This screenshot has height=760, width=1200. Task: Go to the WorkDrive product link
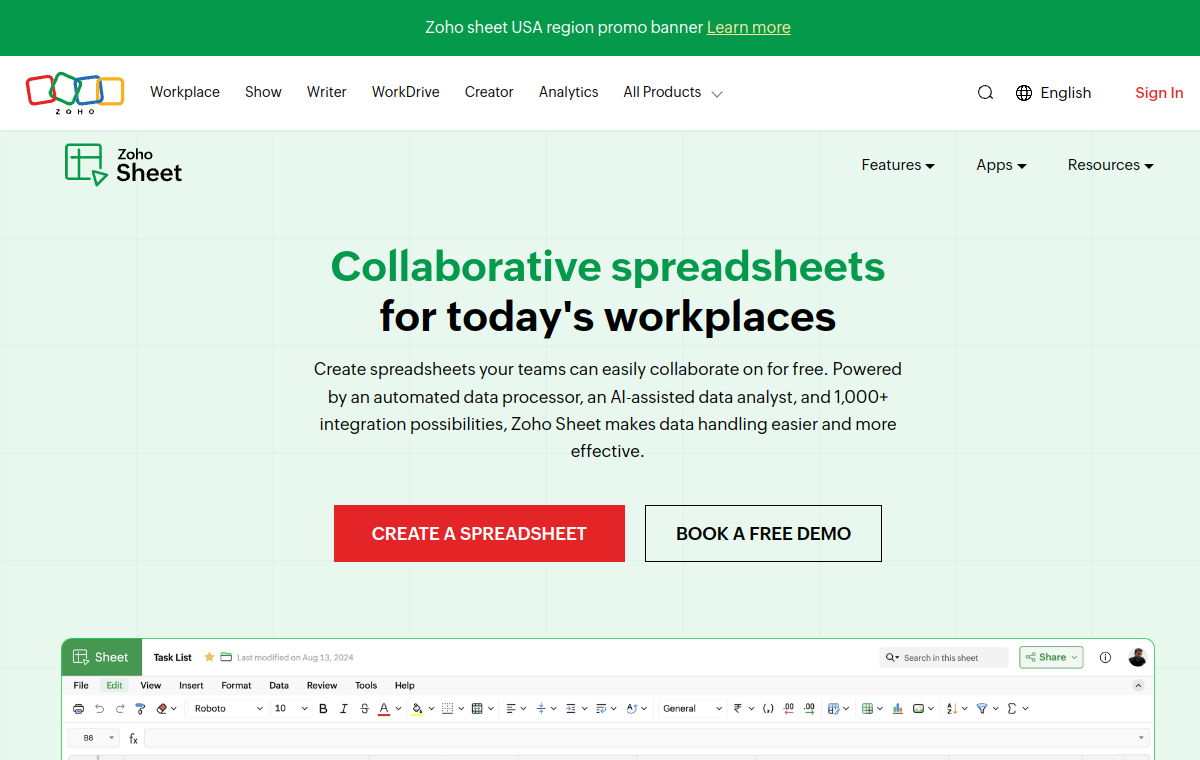click(x=406, y=92)
